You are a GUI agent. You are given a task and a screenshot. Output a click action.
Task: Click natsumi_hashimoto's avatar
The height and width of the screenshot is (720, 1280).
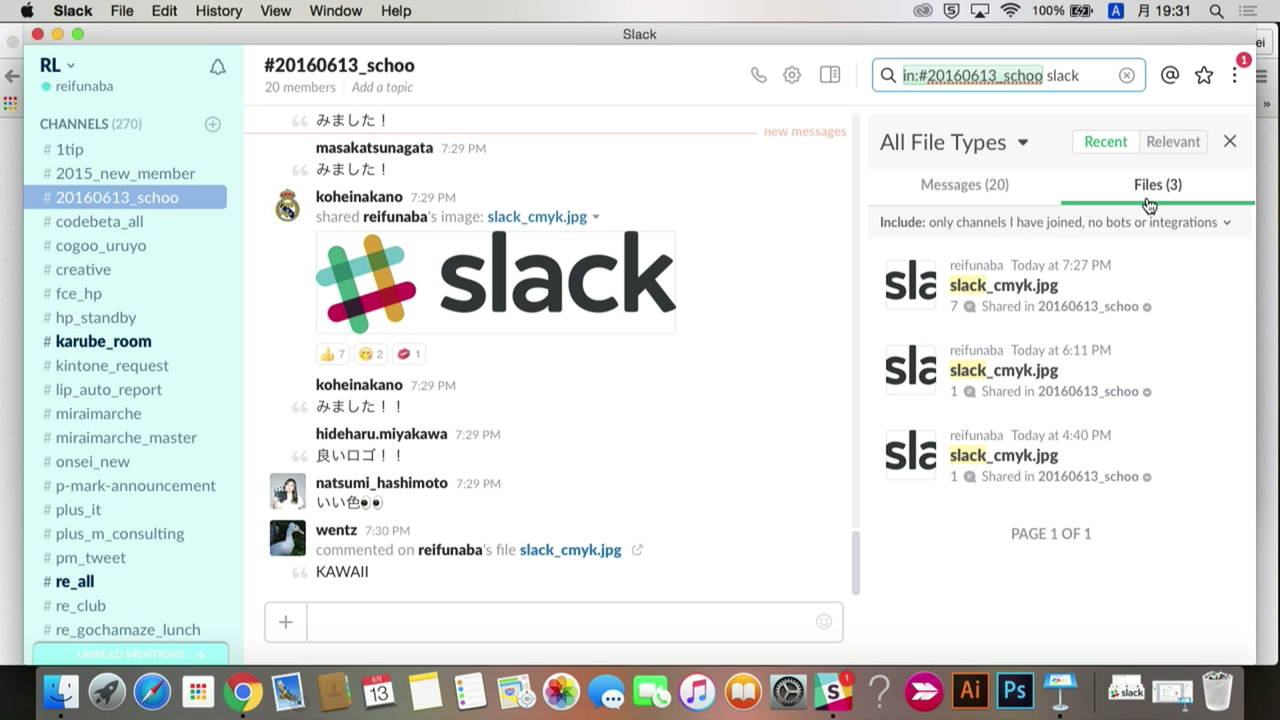pyautogui.click(x=288, y=490)
